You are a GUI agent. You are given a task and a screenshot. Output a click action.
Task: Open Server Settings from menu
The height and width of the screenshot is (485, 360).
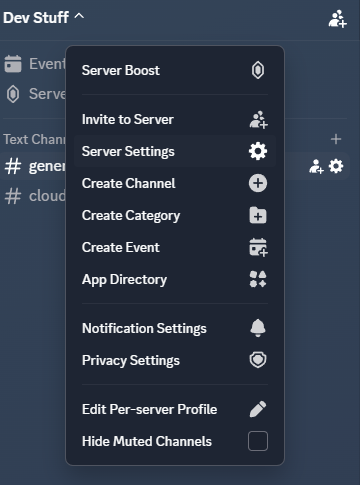click(x=175, y=151)
